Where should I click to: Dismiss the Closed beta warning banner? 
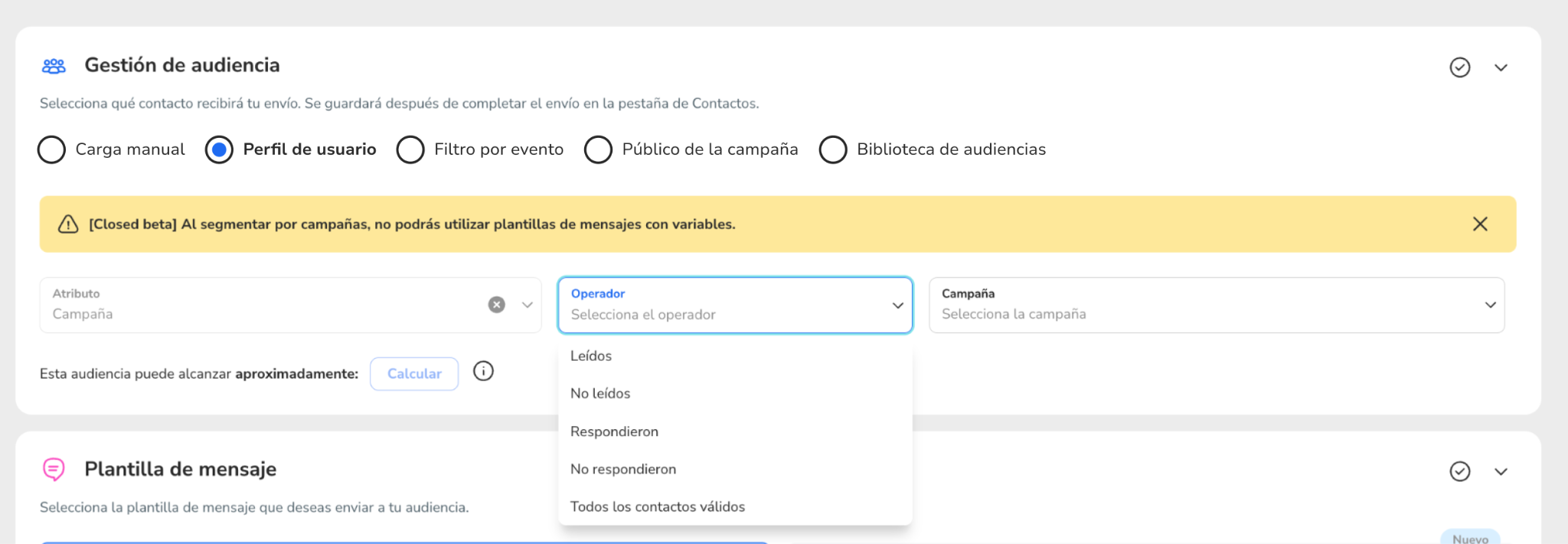point(1480,224)
